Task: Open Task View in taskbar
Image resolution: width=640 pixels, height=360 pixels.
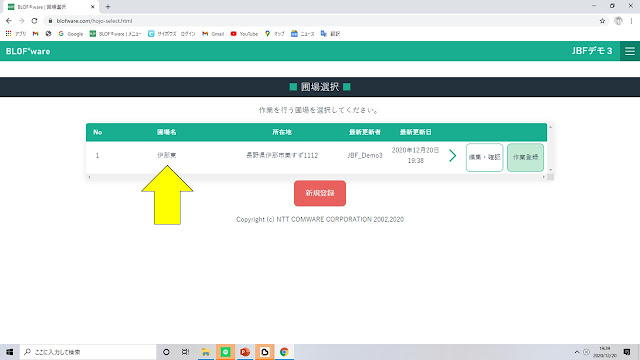Action: point(185,352)
